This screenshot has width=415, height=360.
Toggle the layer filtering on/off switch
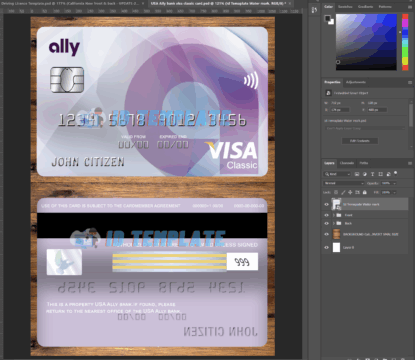(x=396, y=173)
